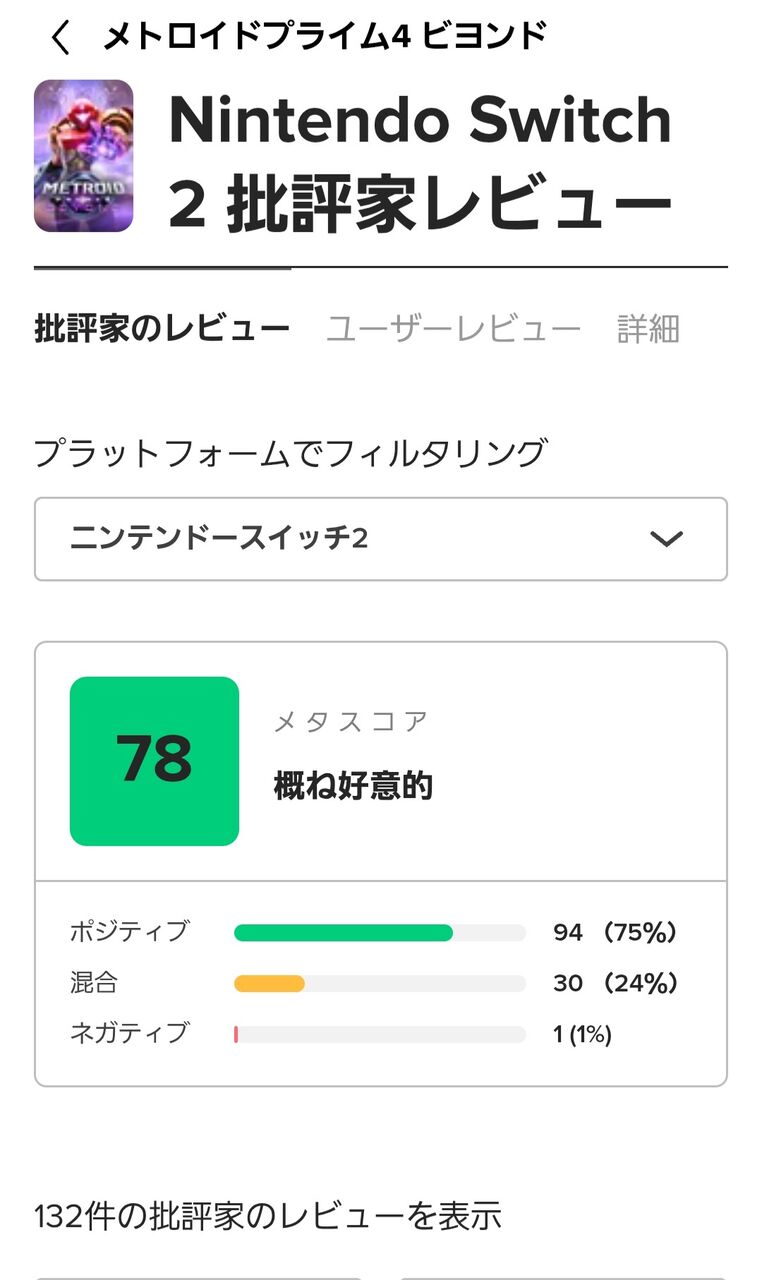Tap the 30 (24%) mixed count
The width and height of the screenshot is (762, 1280).
[615, 984]
